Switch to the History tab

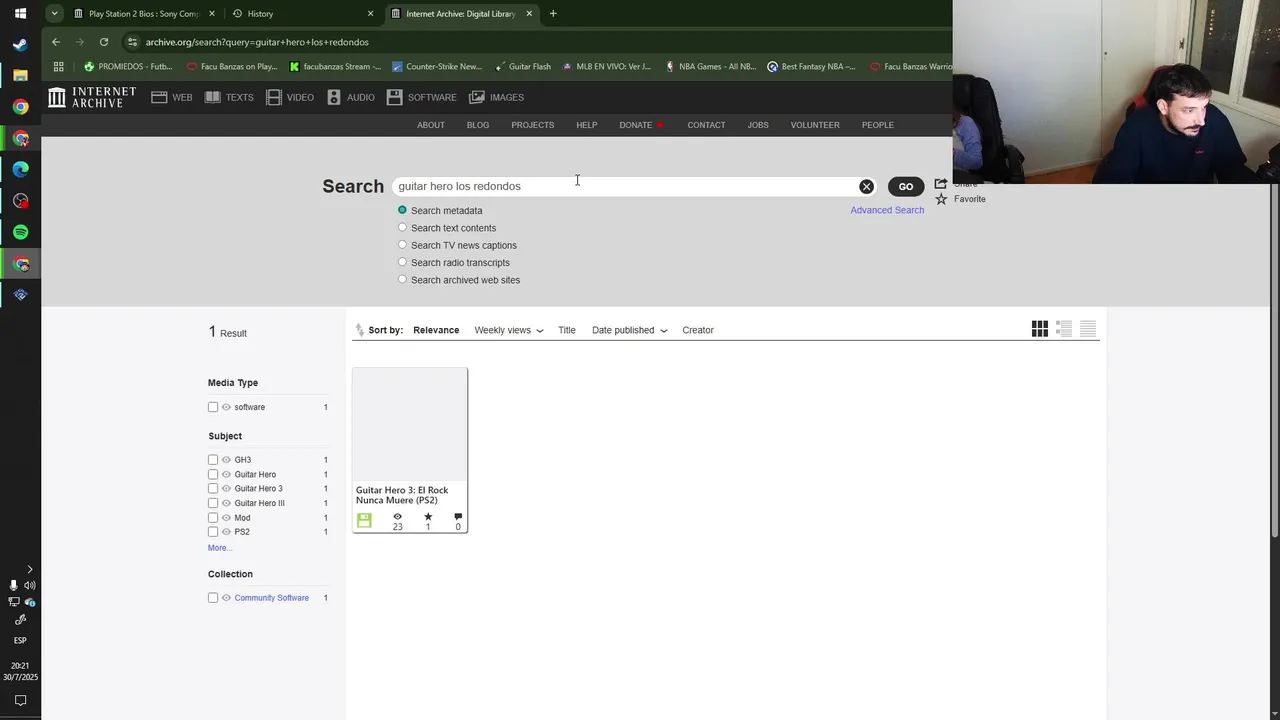[x=300, y=14]
